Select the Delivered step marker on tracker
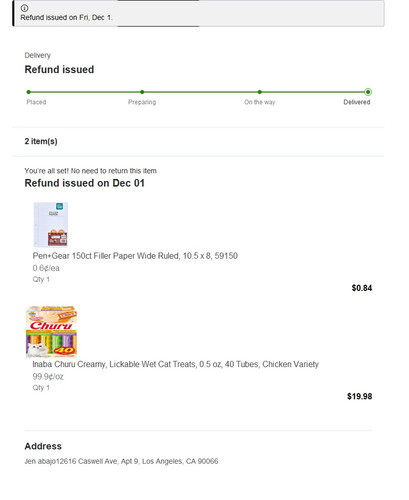The image size is (409, 500). pyautogui.click(x=368, y=92)
